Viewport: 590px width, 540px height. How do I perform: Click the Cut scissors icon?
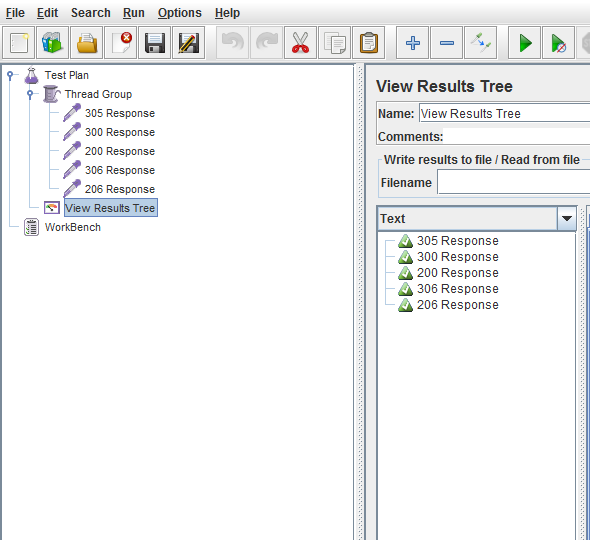300,43
